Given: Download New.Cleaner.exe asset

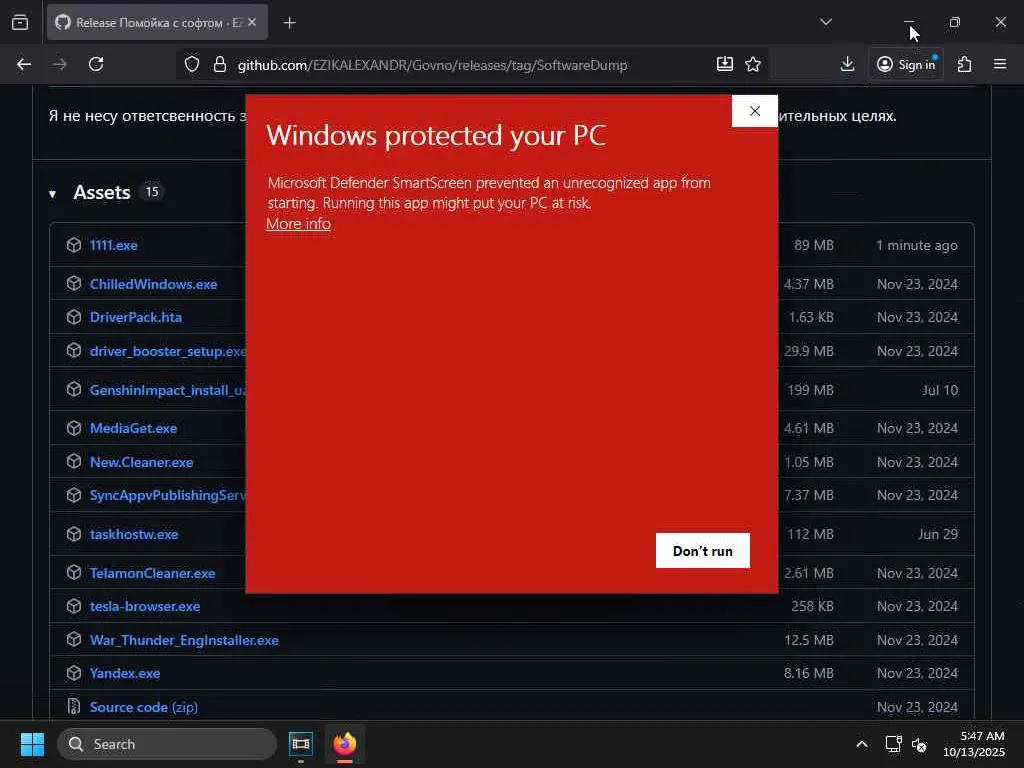Looking at the screenshot, I should tap(142, 462).
